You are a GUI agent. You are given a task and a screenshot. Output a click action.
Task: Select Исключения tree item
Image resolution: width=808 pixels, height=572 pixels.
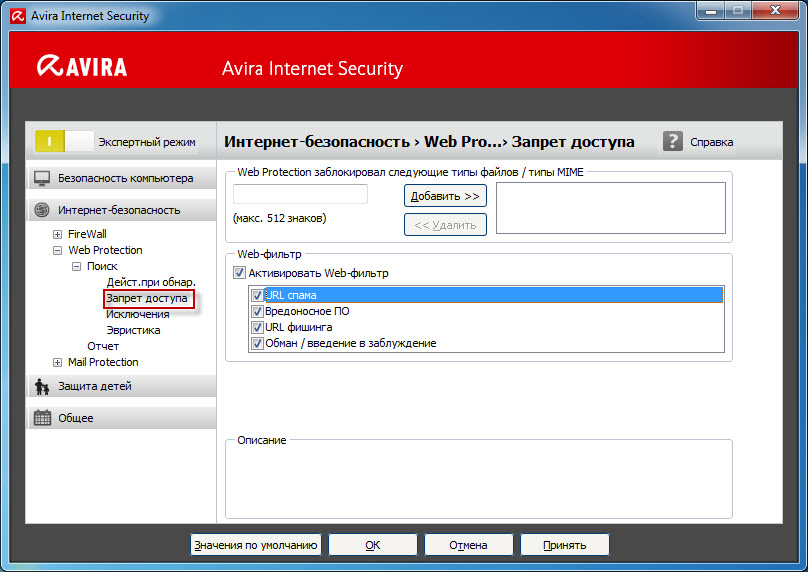point(138,314)
